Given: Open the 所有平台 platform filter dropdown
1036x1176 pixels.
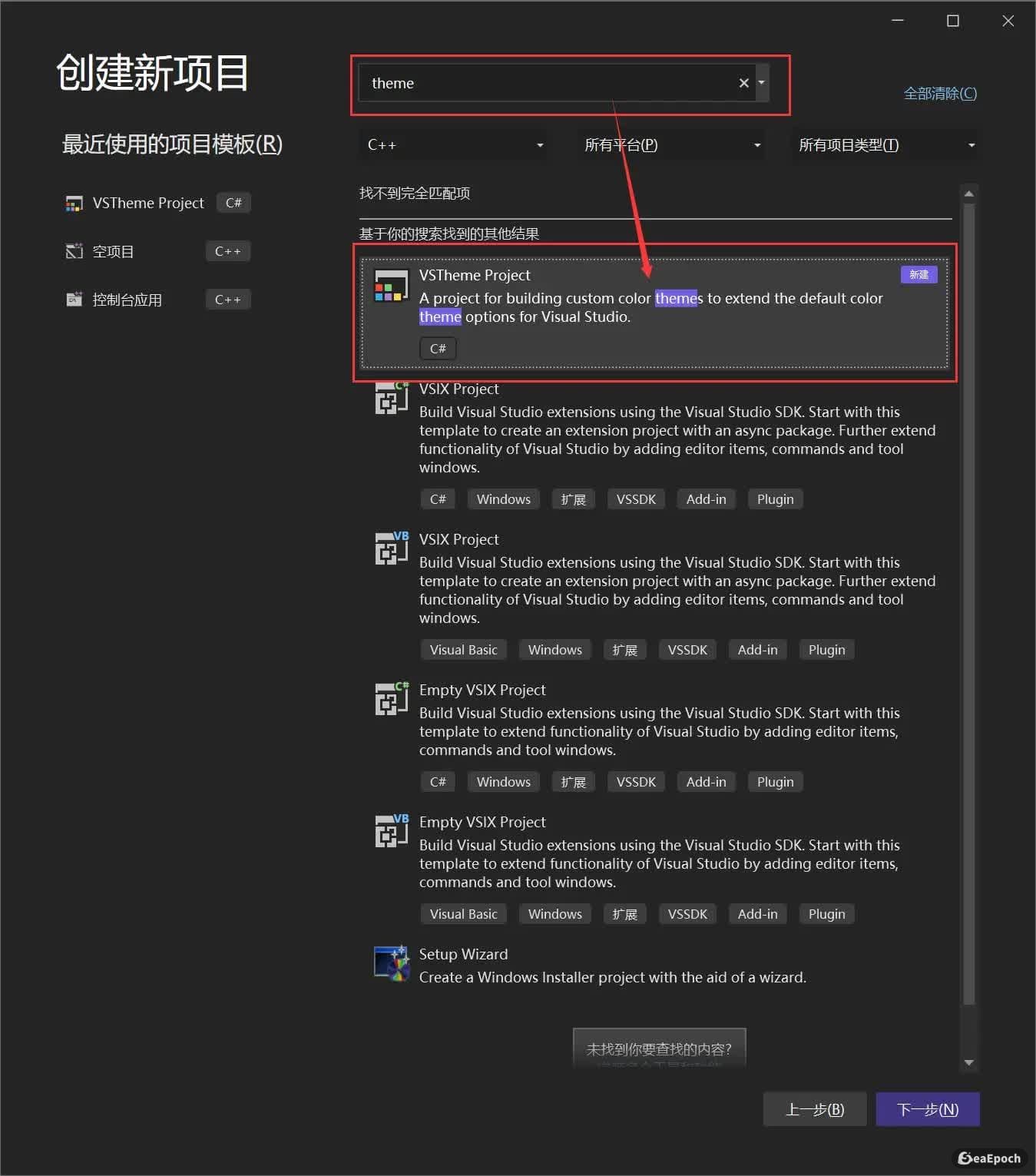Looking at the screenshot, I should [670, 145].
